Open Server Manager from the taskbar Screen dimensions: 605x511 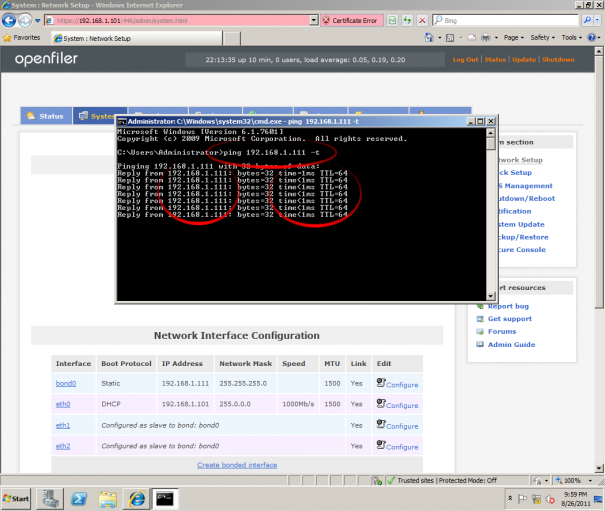point(50,499)
